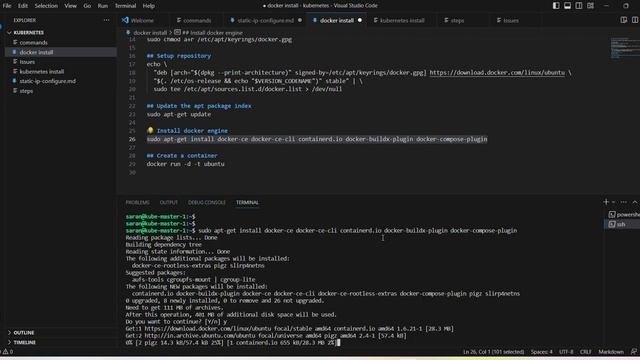Screen dimensions: 640x360
Task: Click the feedback icon in the status bar
Action: [633, 351]
